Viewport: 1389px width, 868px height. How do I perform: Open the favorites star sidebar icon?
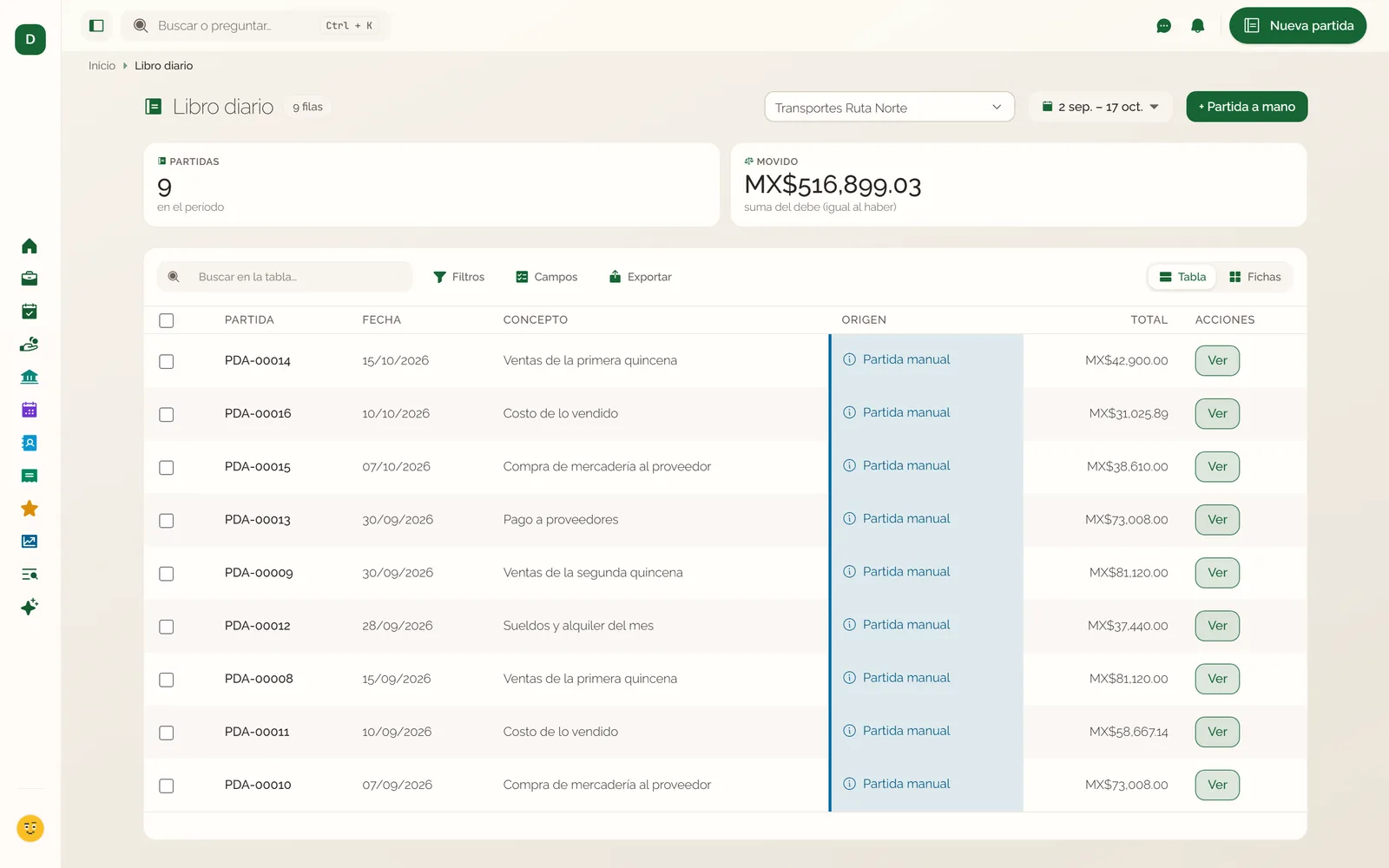pyautogui.click(x=30, y=509)
